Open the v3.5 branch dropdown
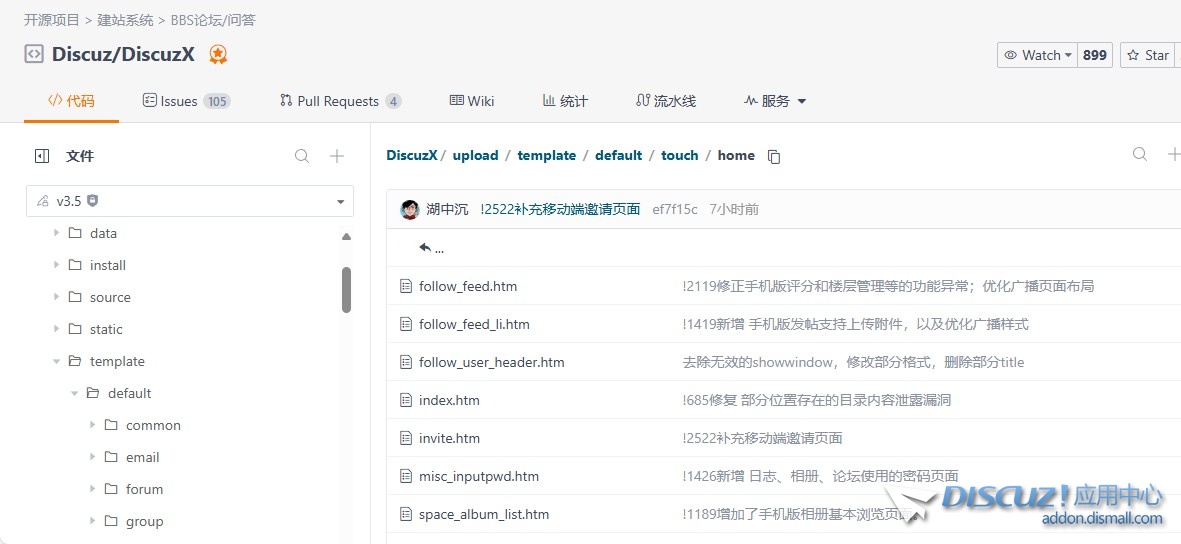This screenshot has height=544, width=1181. pos(190,201)
